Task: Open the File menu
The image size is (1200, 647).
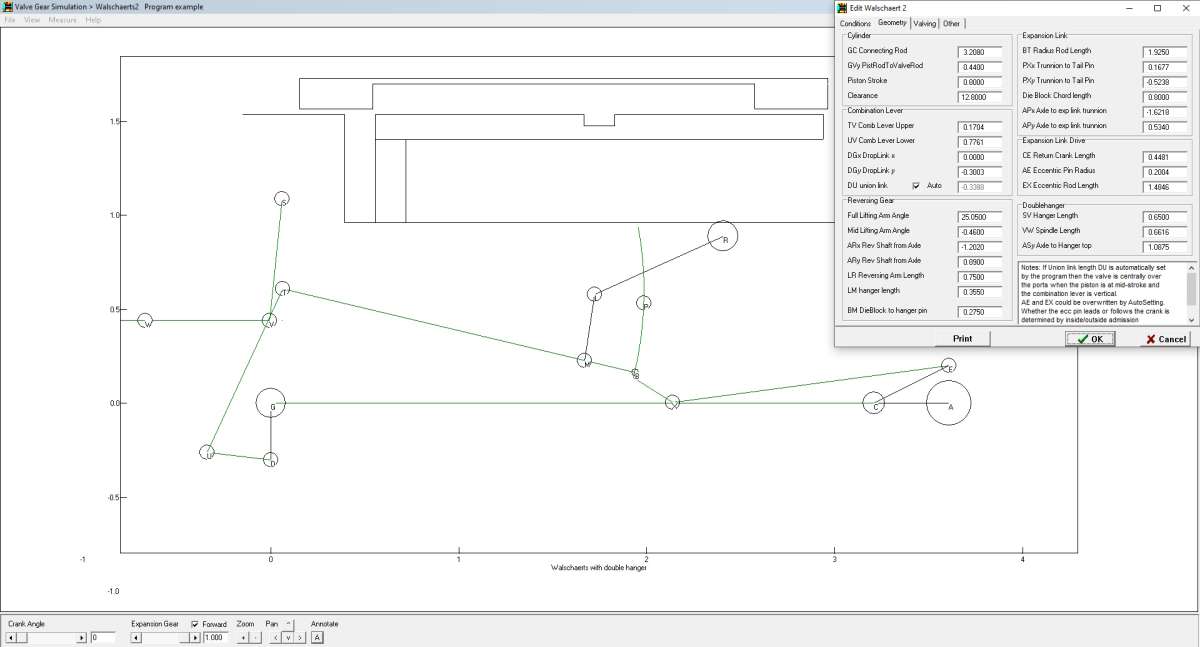Action: point(10,20)
